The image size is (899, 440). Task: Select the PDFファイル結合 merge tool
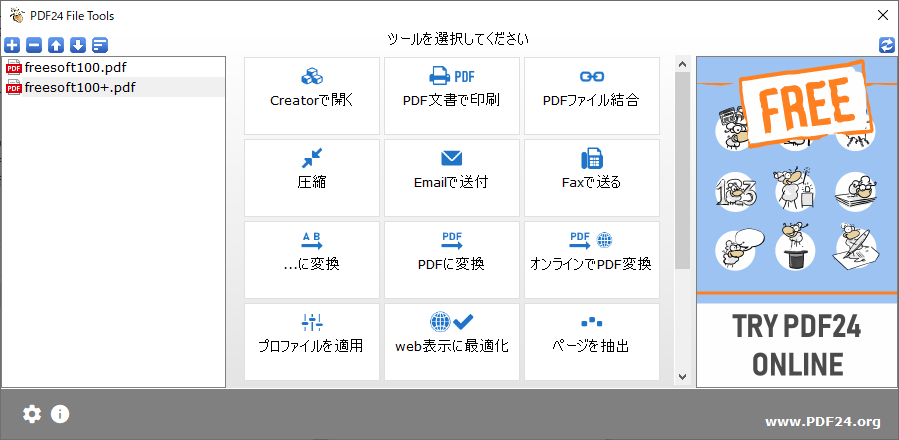[x=592, y=96]
